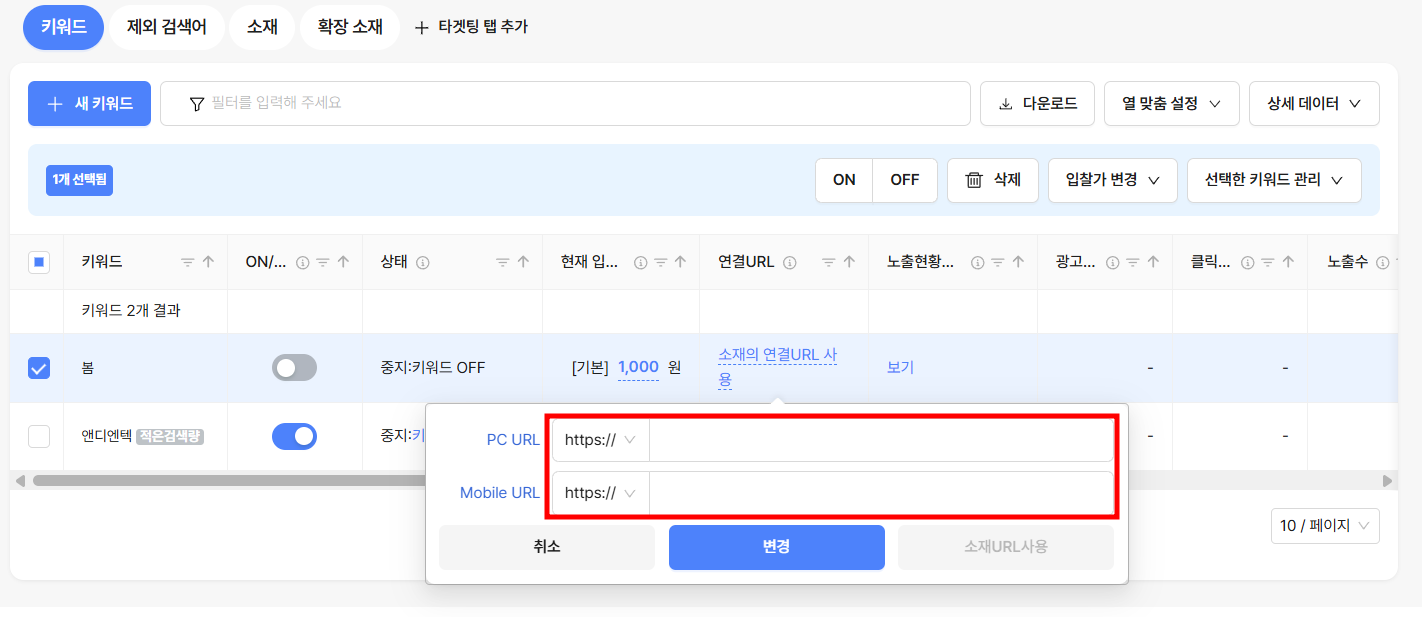Open PC URL protocol https:// dropdown
This screenshot has width=1422, height=617.
click(601, 440)
